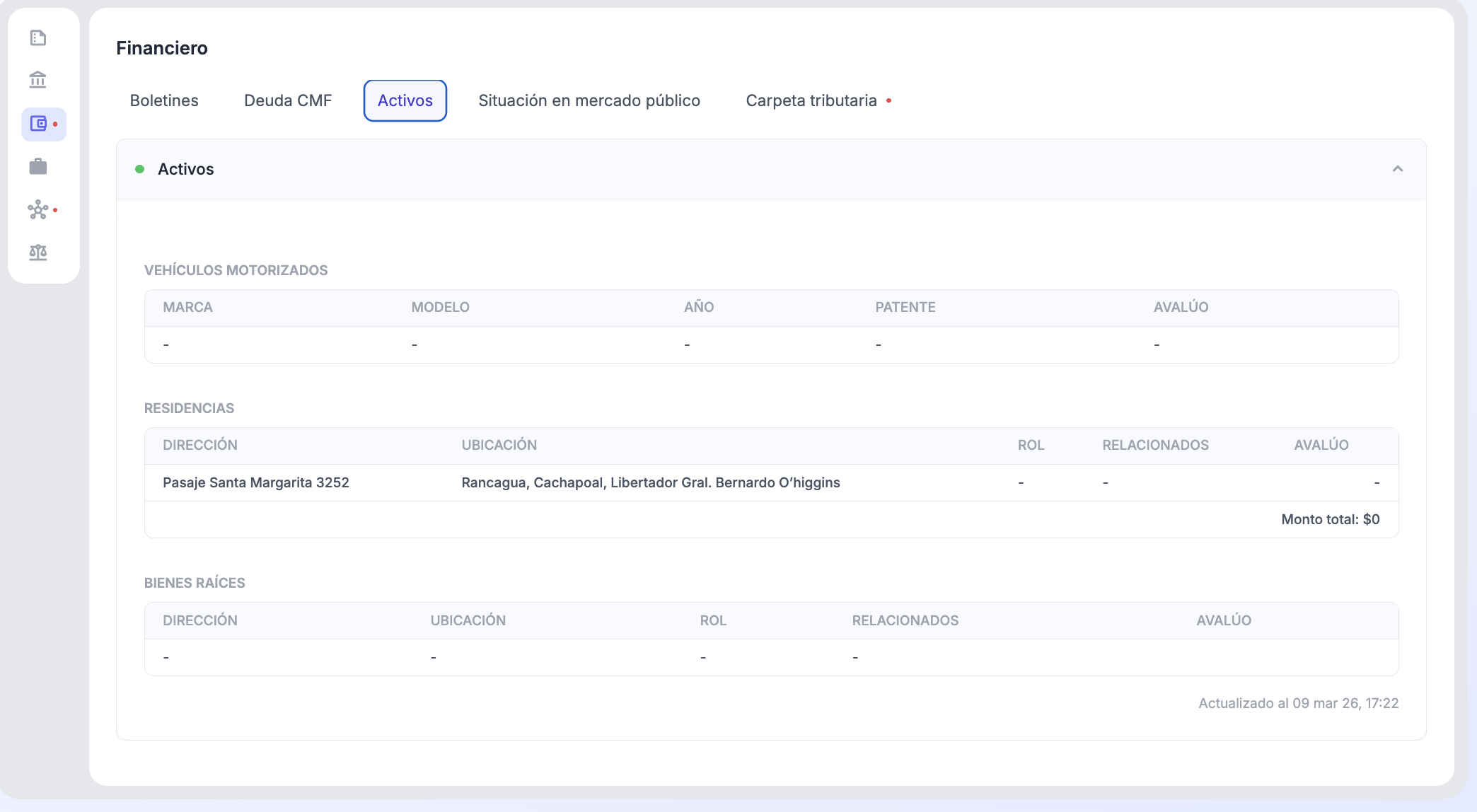Click the green status dot beside Activos

coord(140,169)
